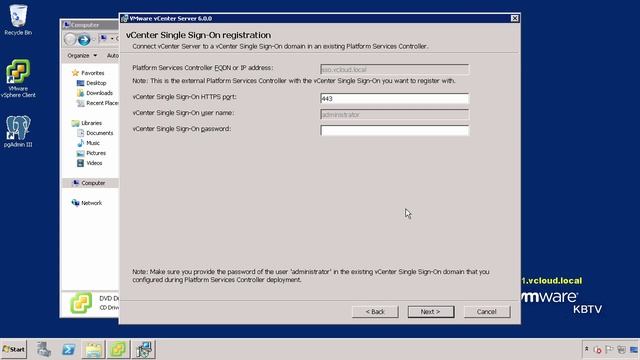Click the DVD drive VMware icon
This screenshot has height=360, width=640.
81,303
